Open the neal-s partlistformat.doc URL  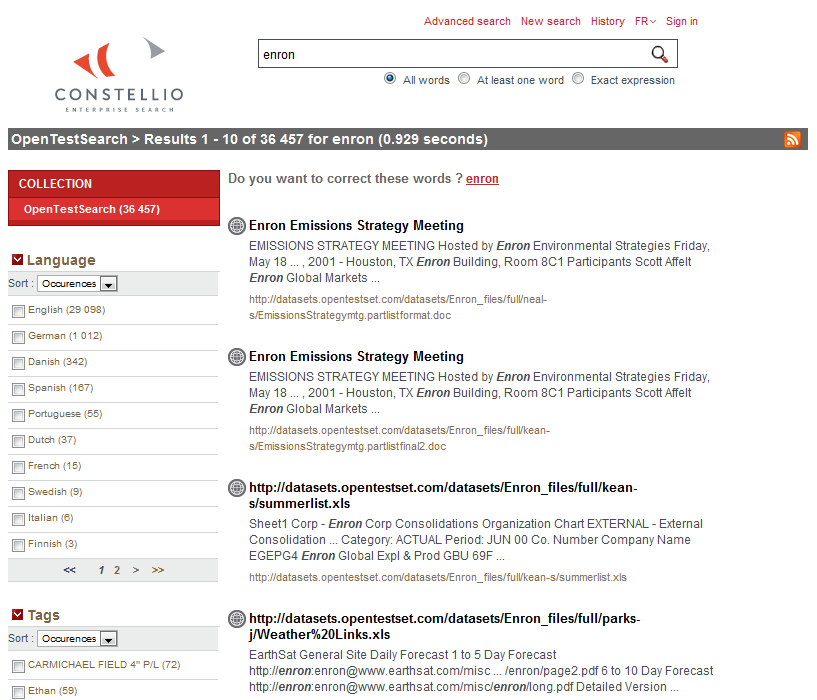[398, 307]
